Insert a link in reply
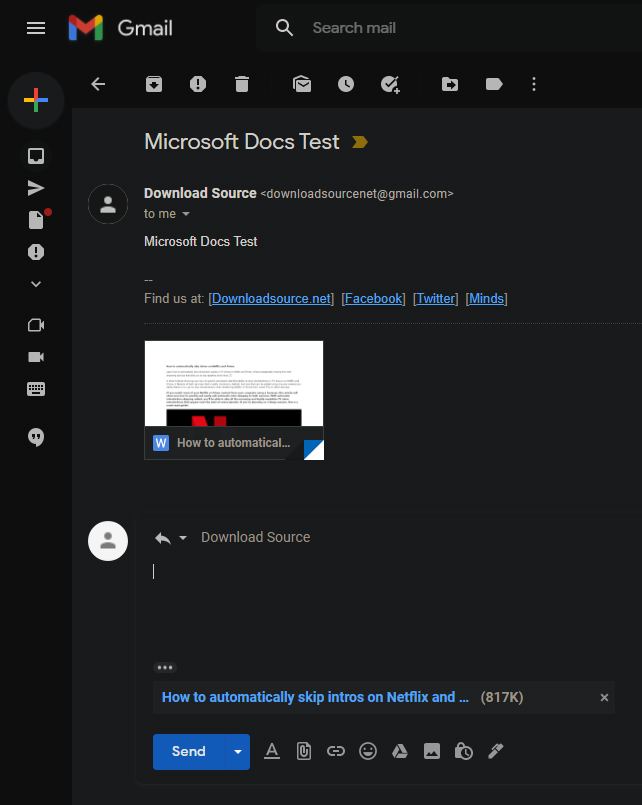Image resolution: width=642 pixels, height=805 pixels. (336, 751)
